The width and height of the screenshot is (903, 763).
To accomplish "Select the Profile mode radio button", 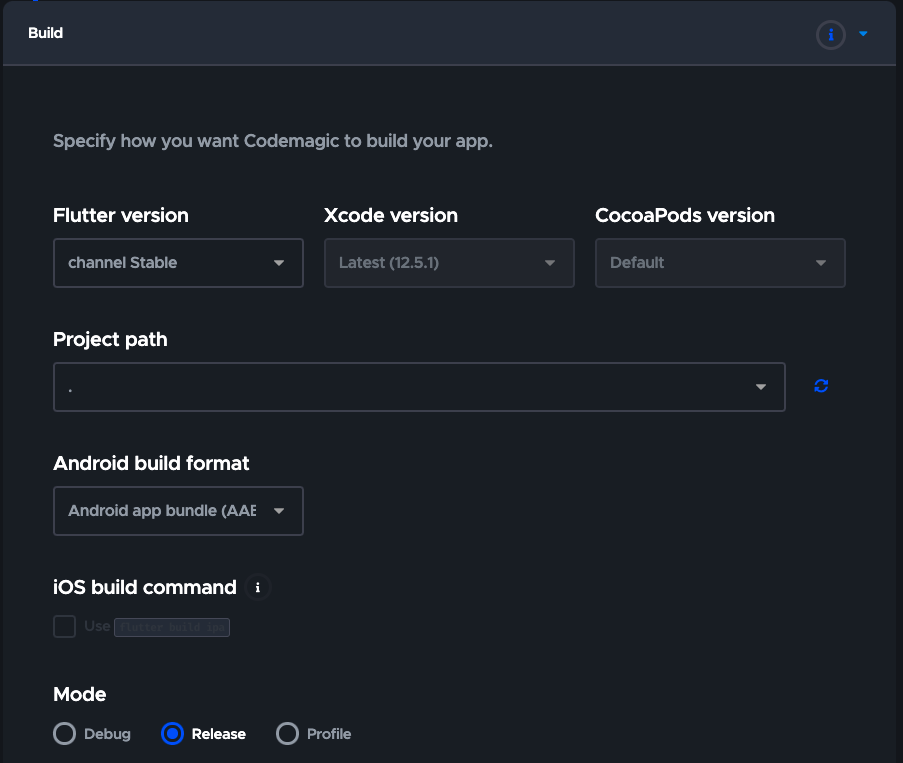I will coord(288,734).
